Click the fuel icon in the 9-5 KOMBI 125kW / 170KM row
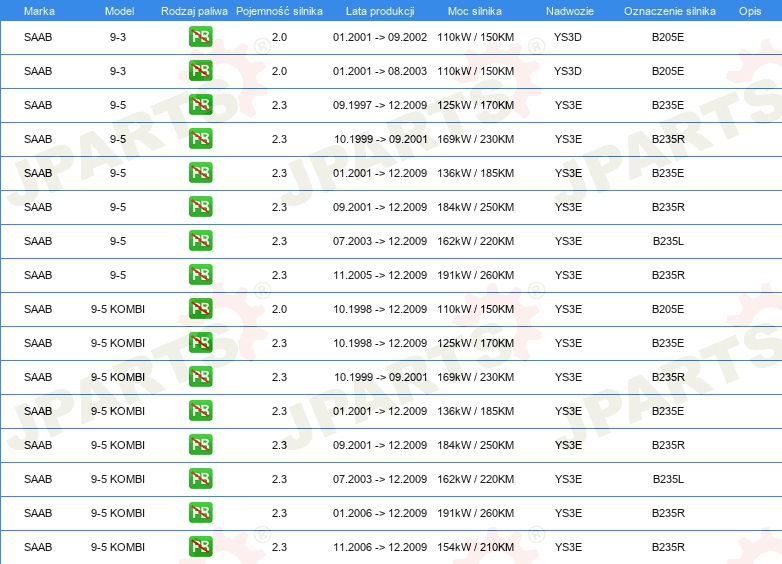The height and width of the screenshot is (564, 782). [200, 343]
